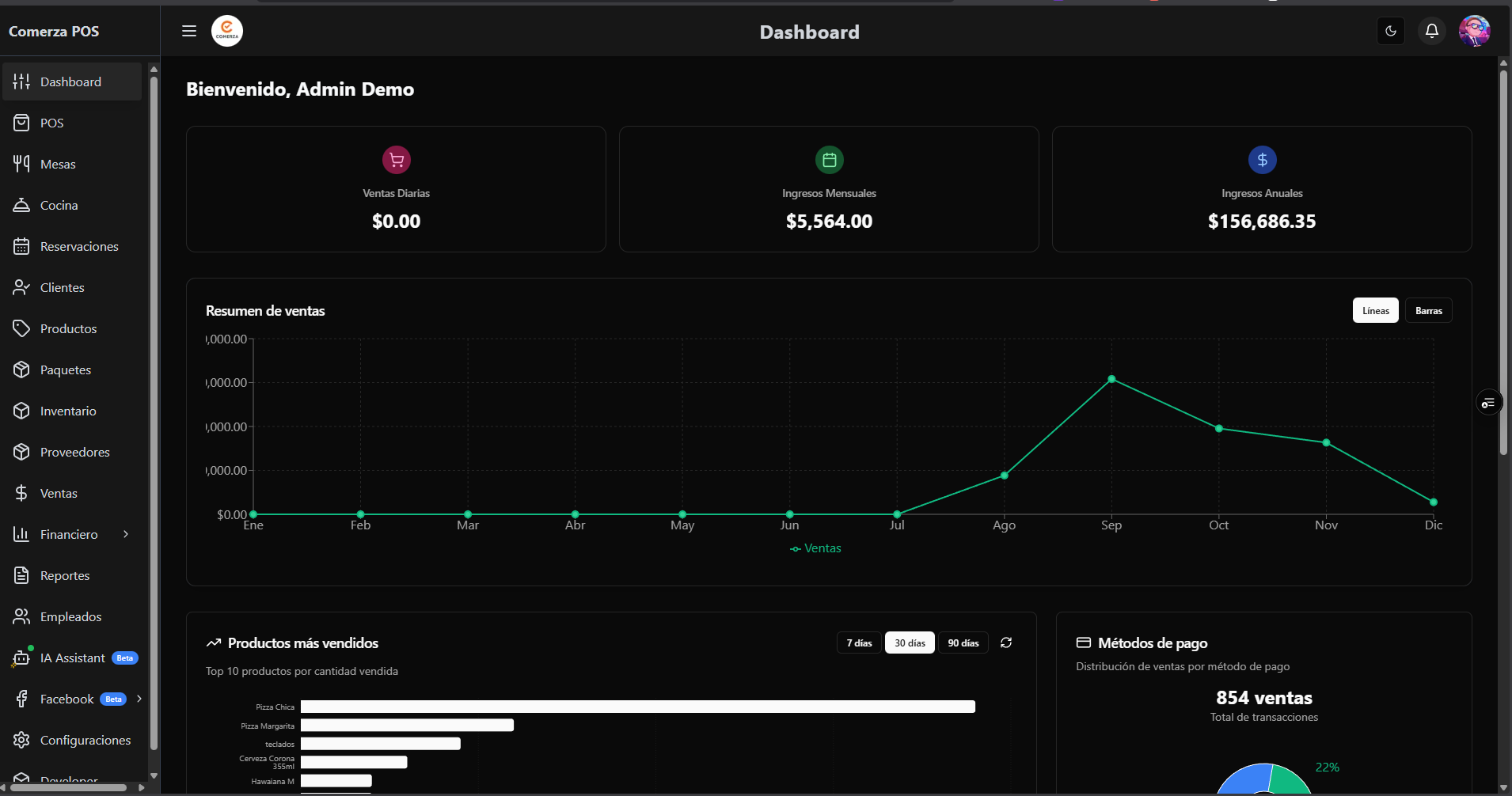Image resolution: width=1512 pixels, height=796 pixels.
Task: Open the hamburger sidebar menu
Action: [x=189, y=31]
